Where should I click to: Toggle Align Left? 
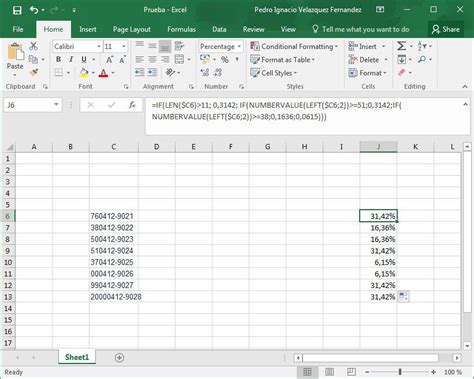point(139,60)
